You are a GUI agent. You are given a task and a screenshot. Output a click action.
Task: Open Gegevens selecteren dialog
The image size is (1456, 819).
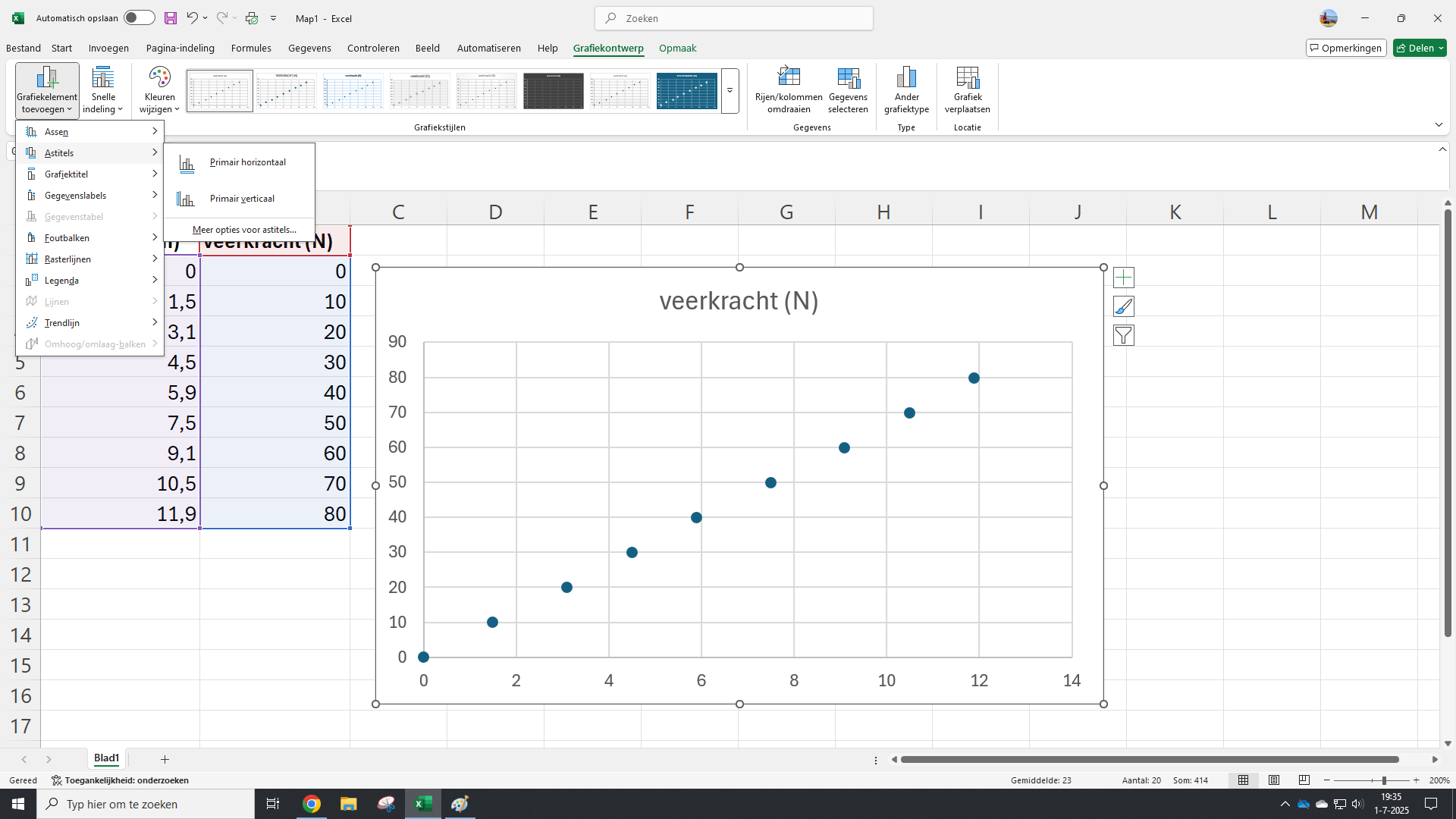pos(848,78)
